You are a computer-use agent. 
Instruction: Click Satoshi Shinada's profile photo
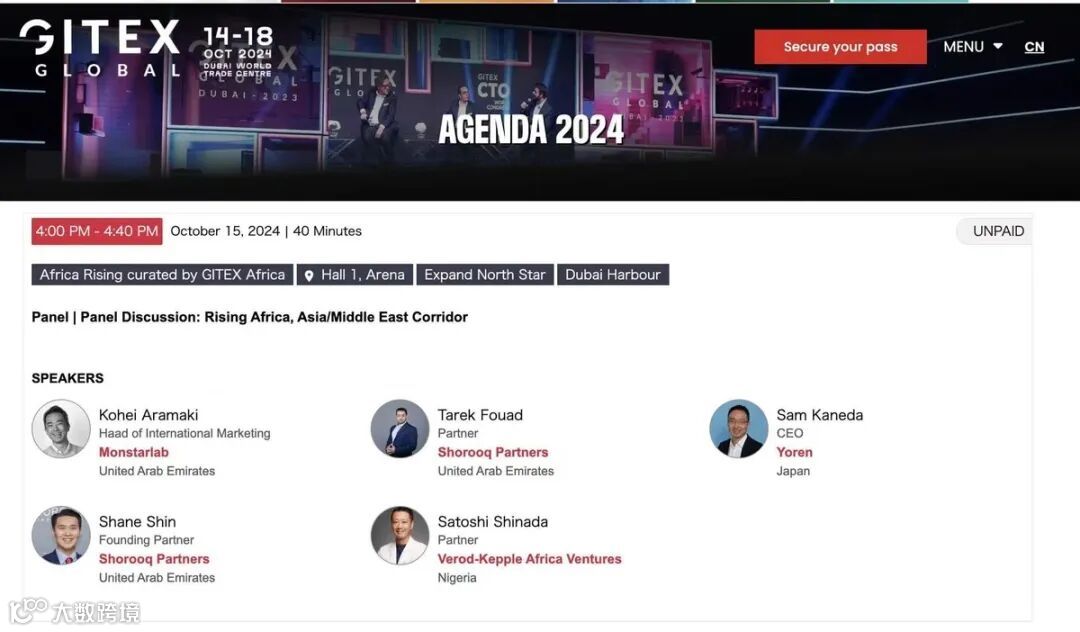pyautogui.click(x=399, y=536)
